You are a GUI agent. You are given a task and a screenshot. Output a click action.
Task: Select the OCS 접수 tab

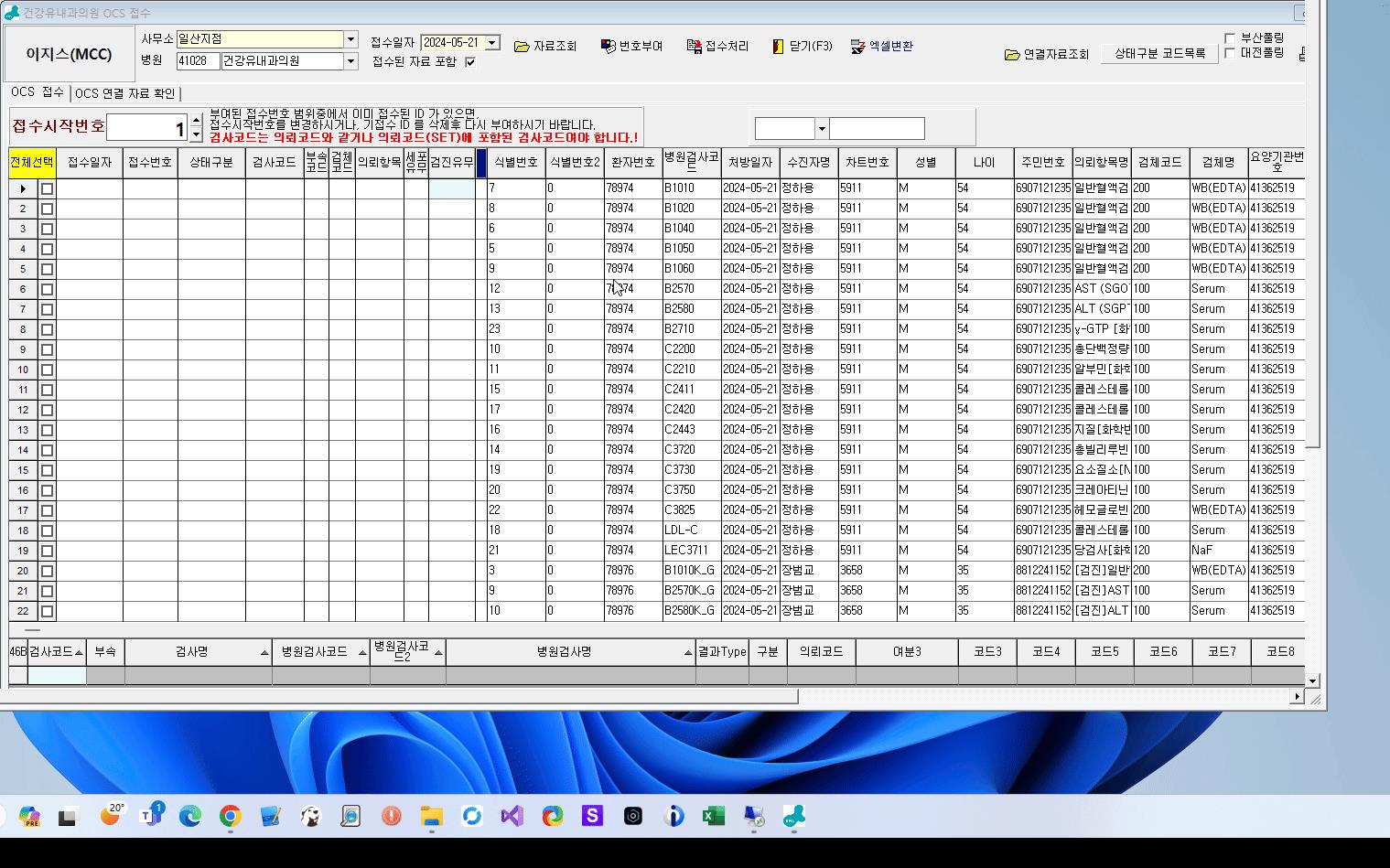(x=38, y=92)
